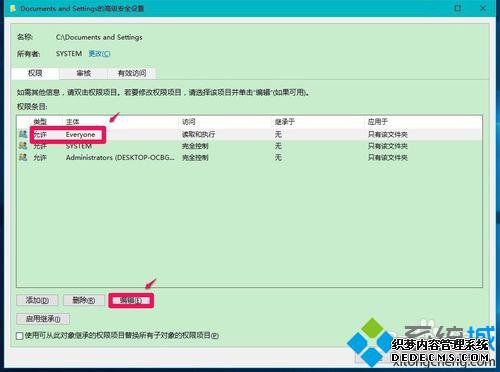Maximize the advanced security settings window

458,8
